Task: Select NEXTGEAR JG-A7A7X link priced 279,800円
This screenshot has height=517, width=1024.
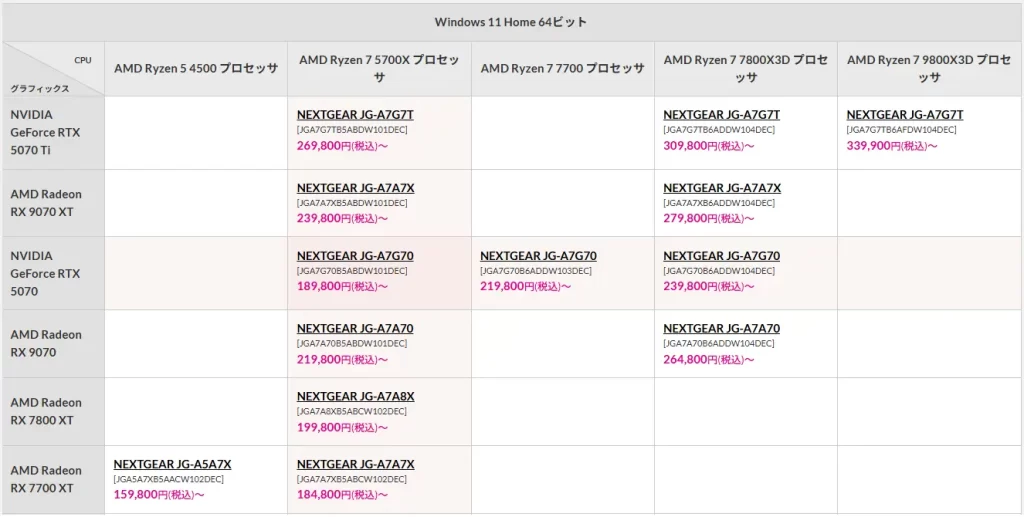Action: [x=721, y=188]
